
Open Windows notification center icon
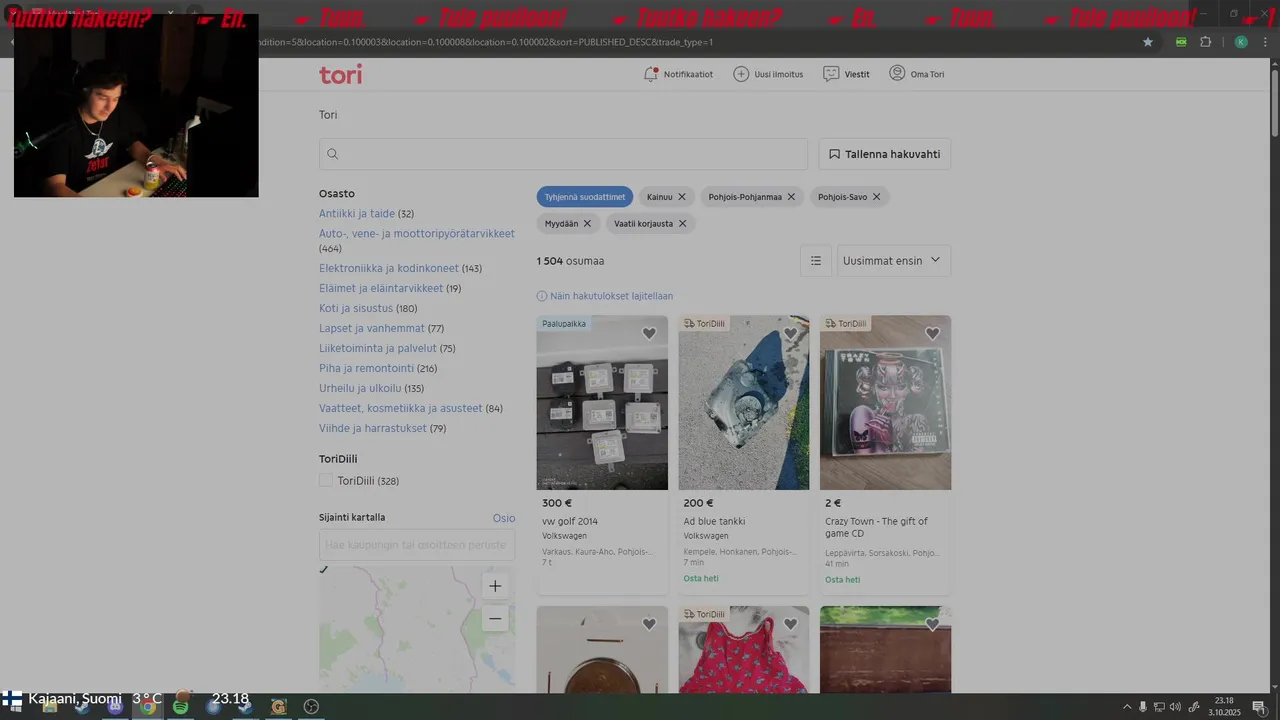(1259, 707)
